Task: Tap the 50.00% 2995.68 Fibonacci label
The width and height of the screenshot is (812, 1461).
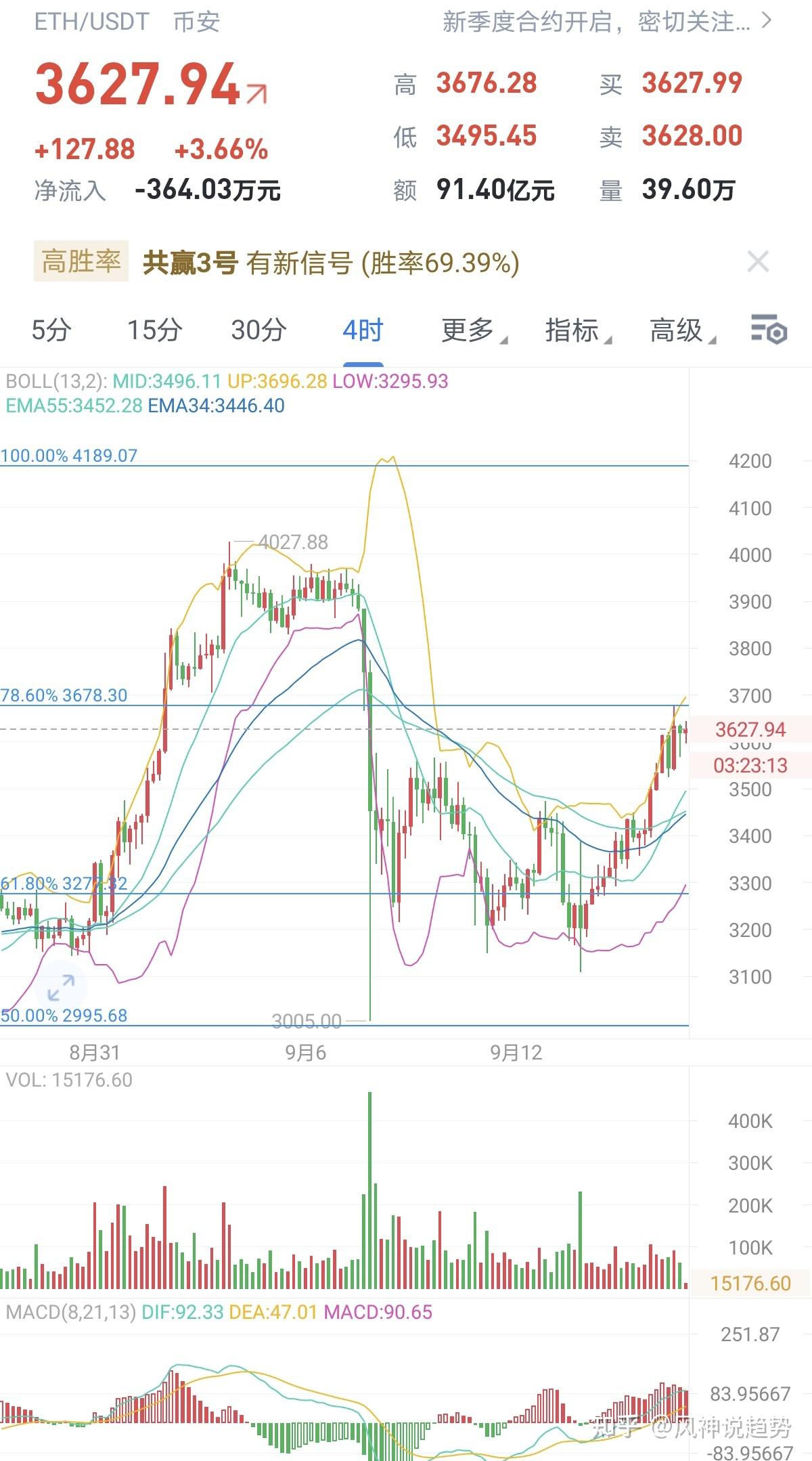Action: [x=64, y=1016]
